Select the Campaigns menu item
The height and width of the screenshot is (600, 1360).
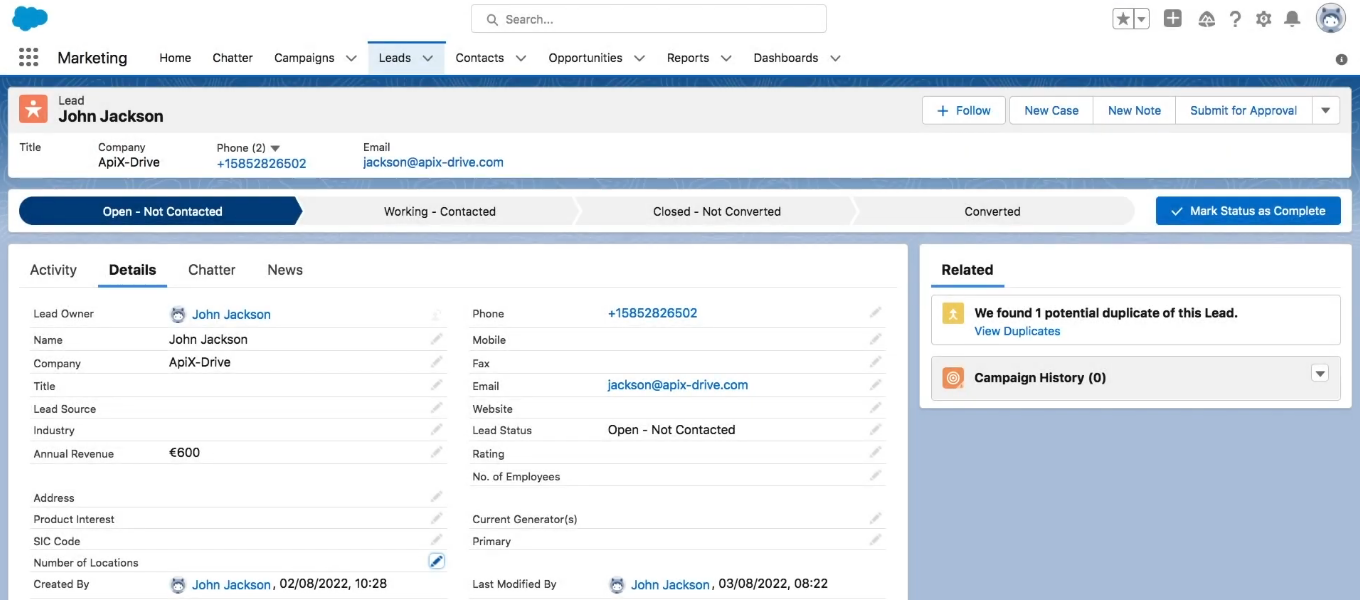[x=305, y=58]
